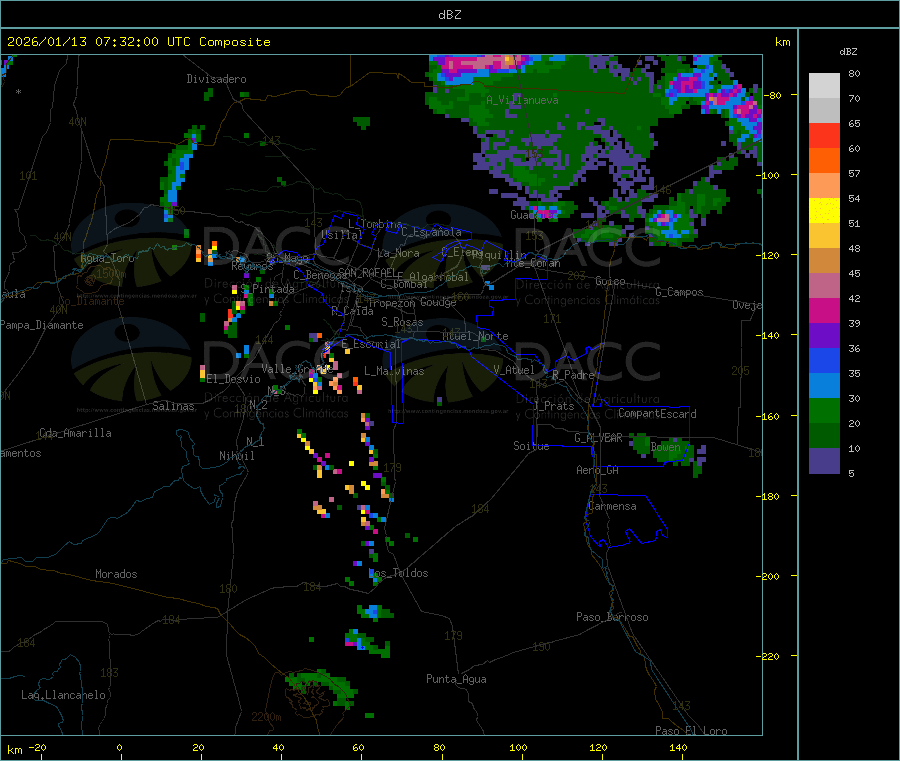900x761 pixels.
Task: Click the 140 km horizontal axis tick
Action: point(678,747)
